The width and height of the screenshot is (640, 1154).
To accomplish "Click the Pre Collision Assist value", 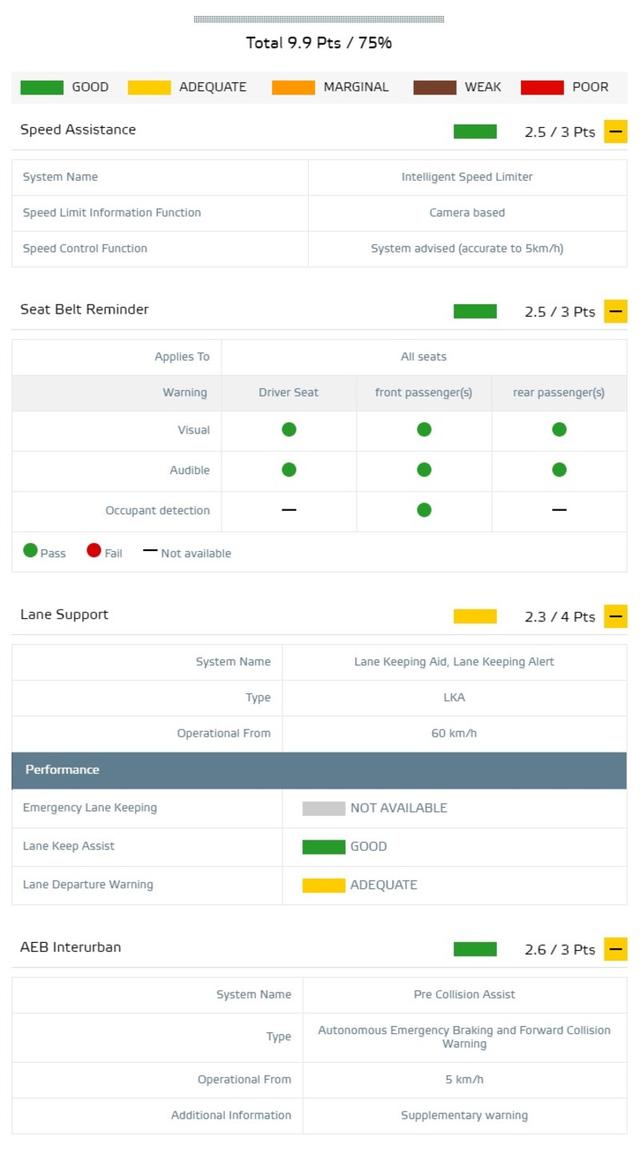I will coord(464,994).
